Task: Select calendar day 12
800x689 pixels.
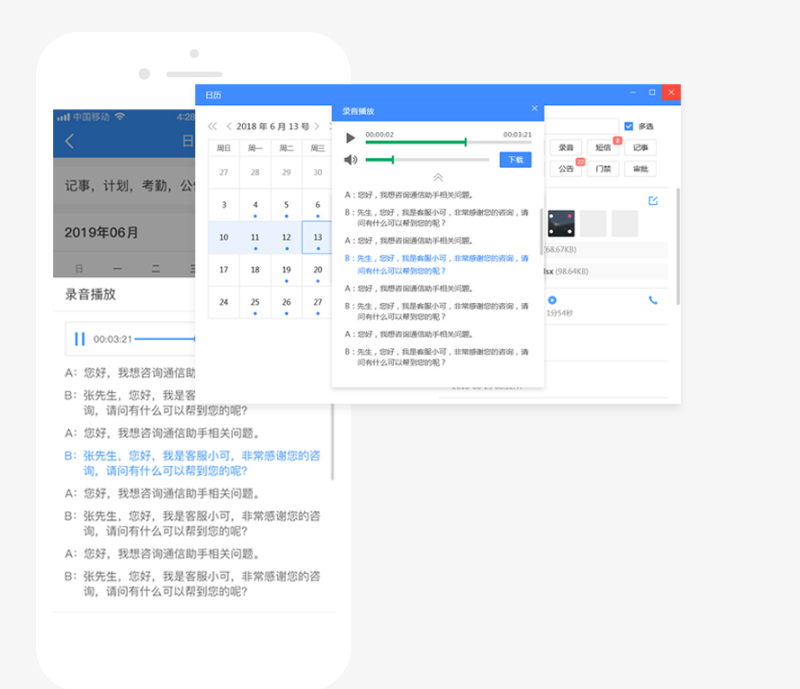Action: [x=286, y=237]
